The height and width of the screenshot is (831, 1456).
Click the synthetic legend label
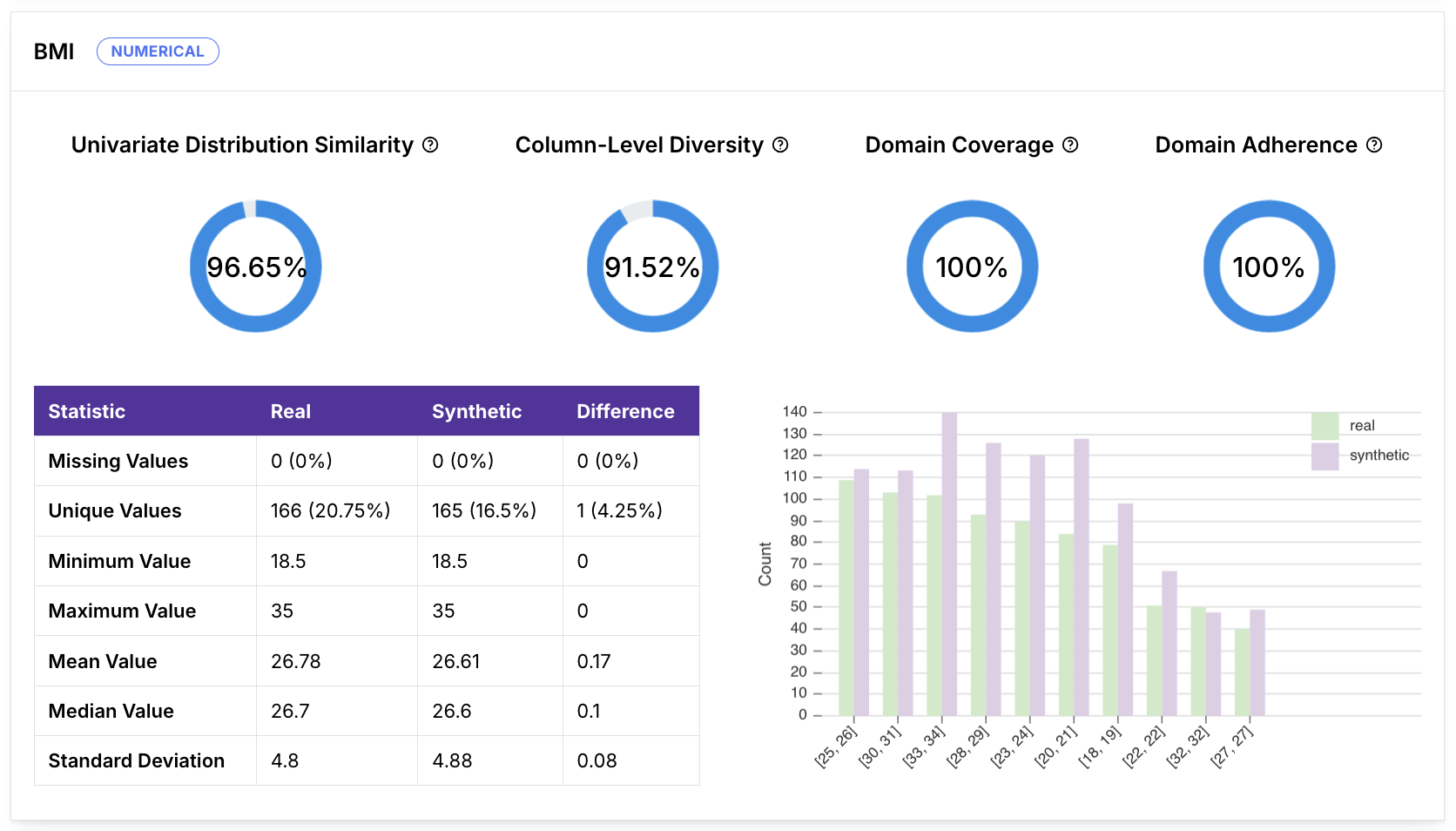(x=1379, y=456)
